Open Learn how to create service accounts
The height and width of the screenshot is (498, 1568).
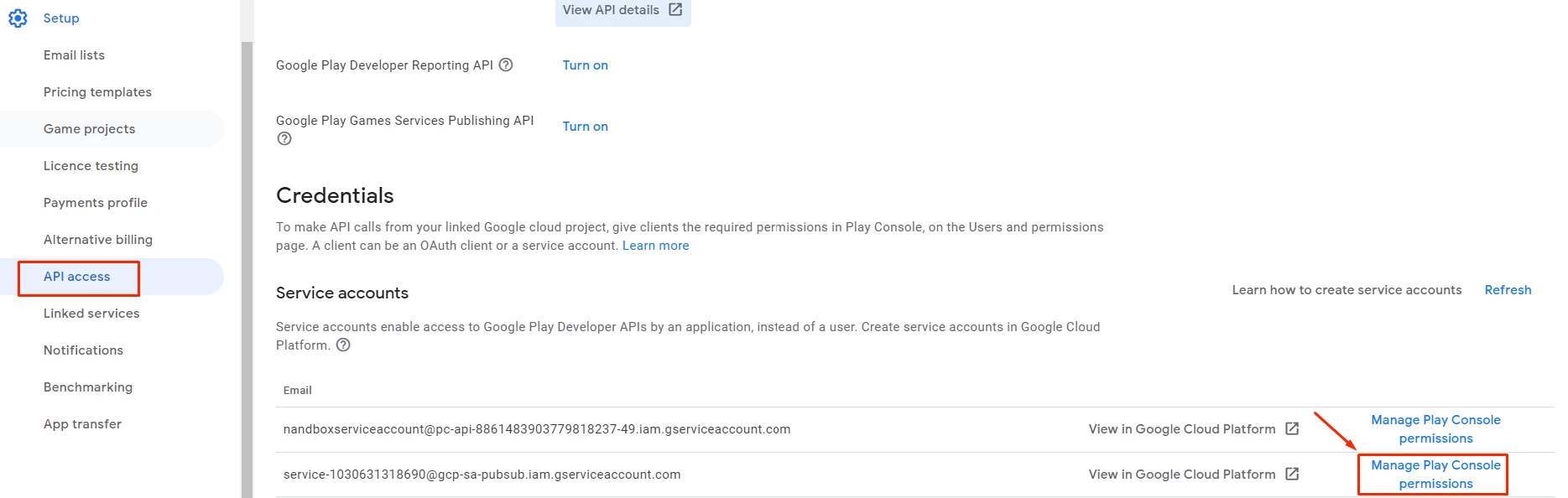(x=1347, y=290)
